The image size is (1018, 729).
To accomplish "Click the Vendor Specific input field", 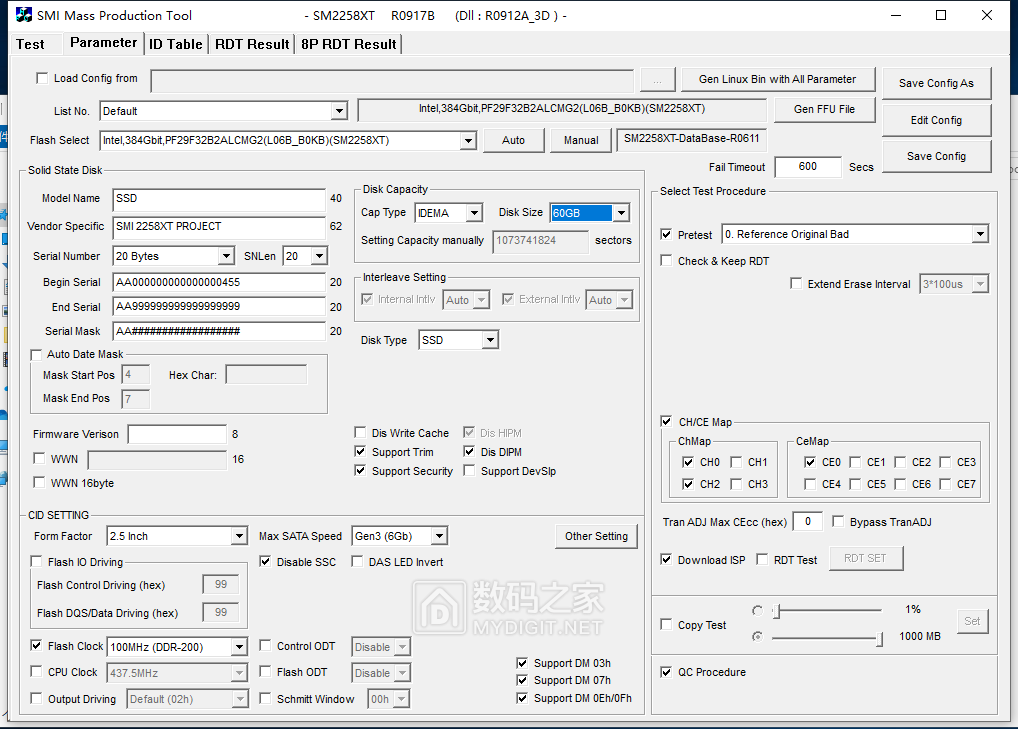I will (x=219, y=227).
